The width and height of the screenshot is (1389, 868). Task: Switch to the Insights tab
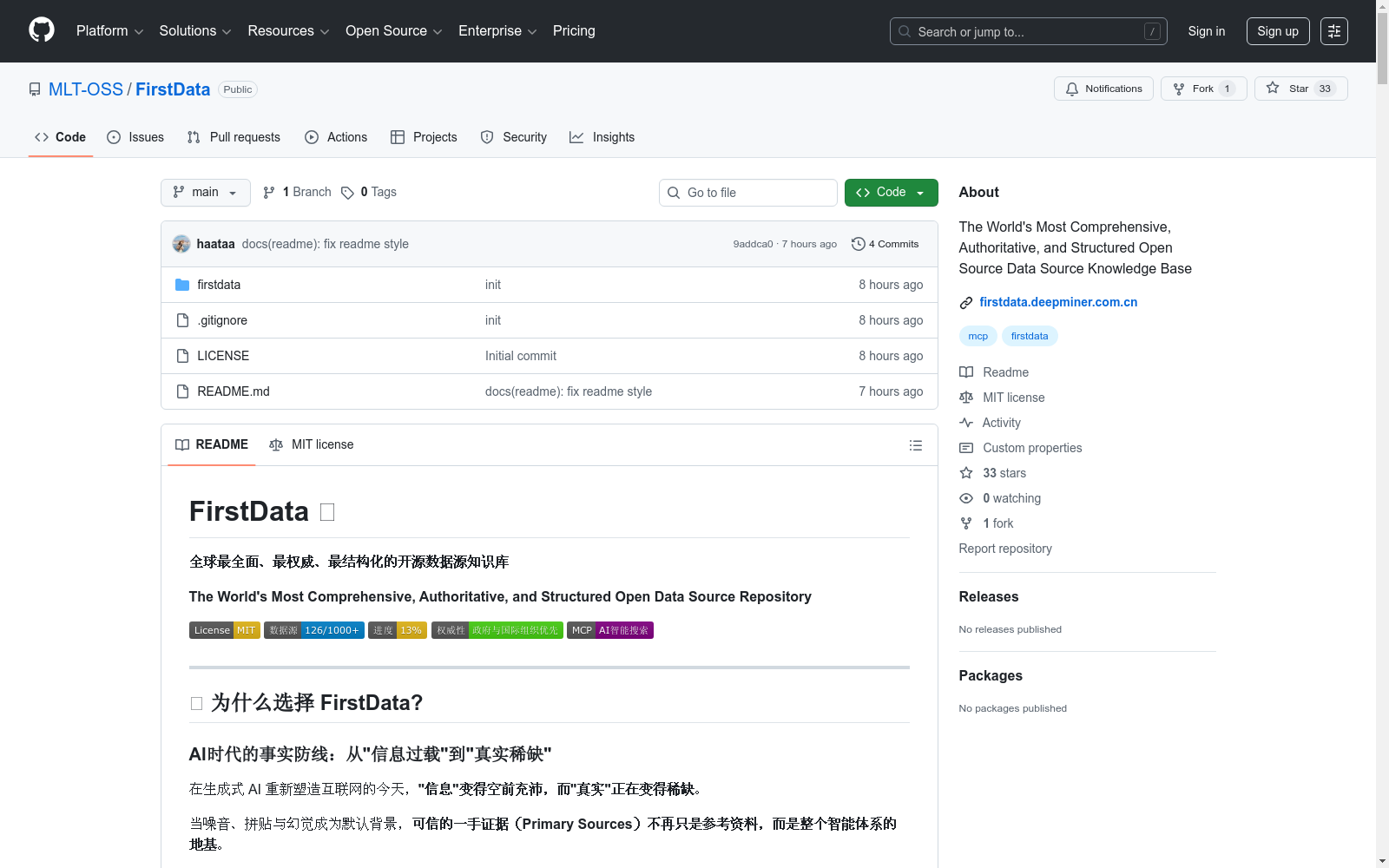pos(602,137)
